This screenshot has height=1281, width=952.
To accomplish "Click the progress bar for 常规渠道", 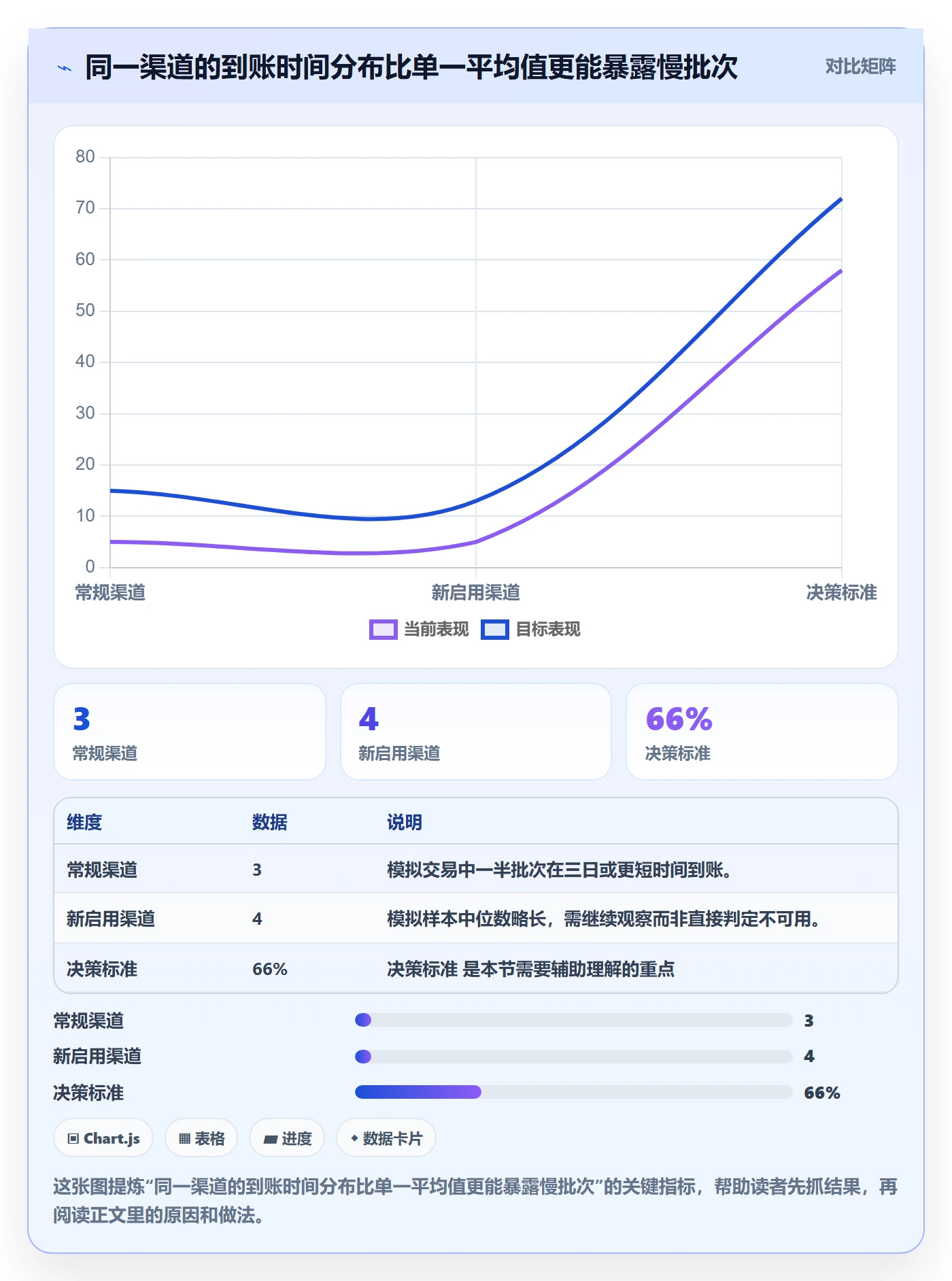I will 574,1020.
